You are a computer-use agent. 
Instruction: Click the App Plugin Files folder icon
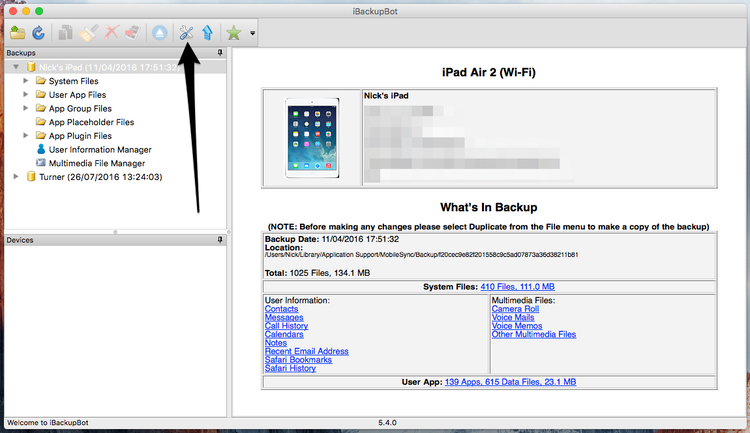click(41, 135)
